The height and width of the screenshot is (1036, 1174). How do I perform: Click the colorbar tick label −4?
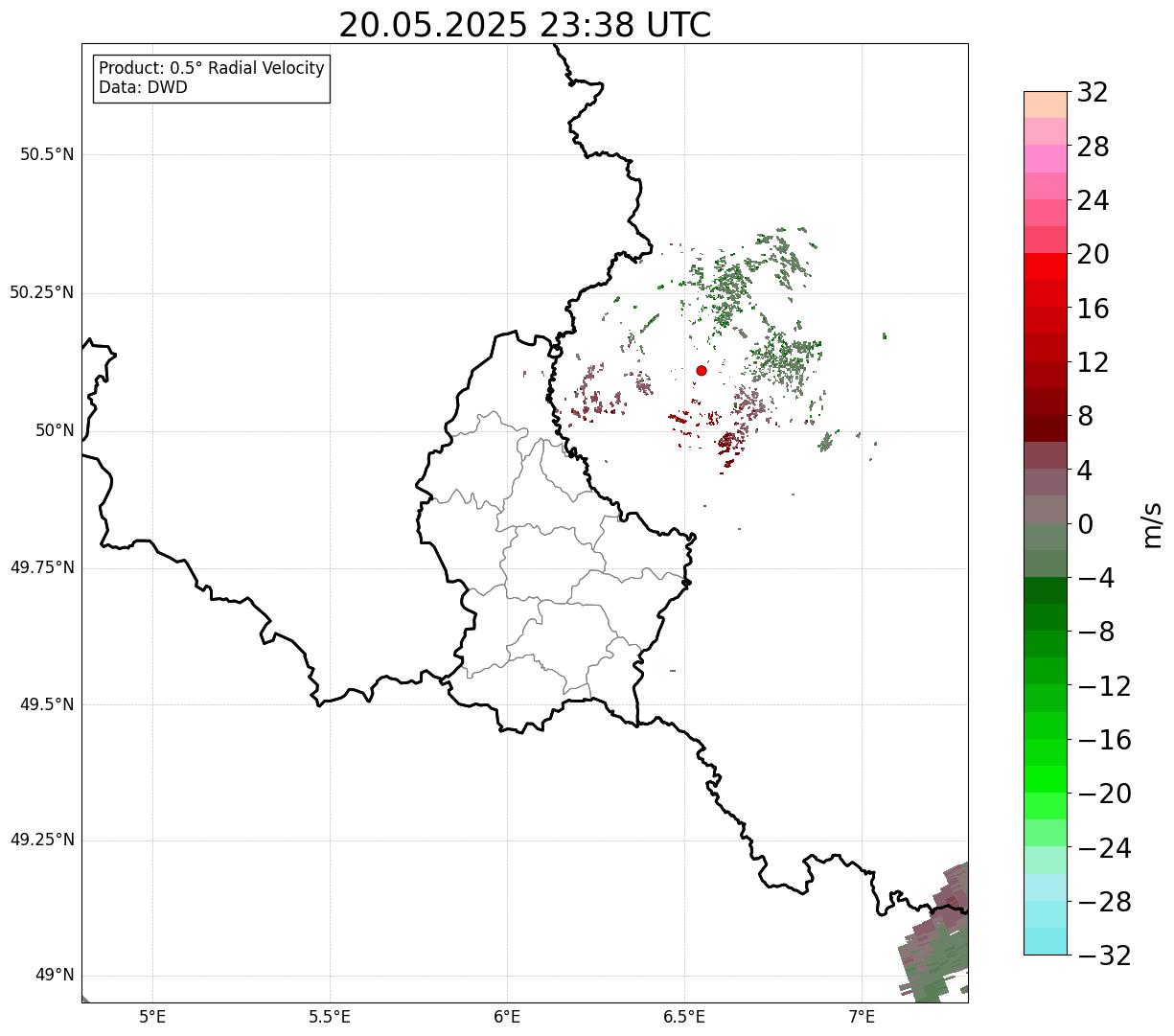[x=1095, y=579]
